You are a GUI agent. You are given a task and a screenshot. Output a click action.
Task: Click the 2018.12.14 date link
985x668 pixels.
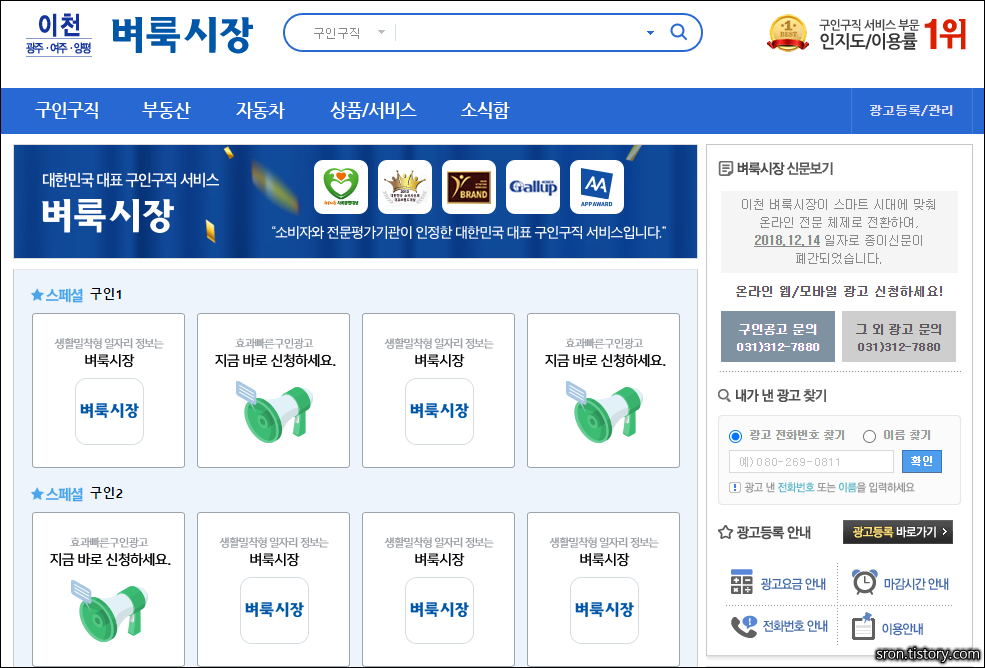pos(786,240)
